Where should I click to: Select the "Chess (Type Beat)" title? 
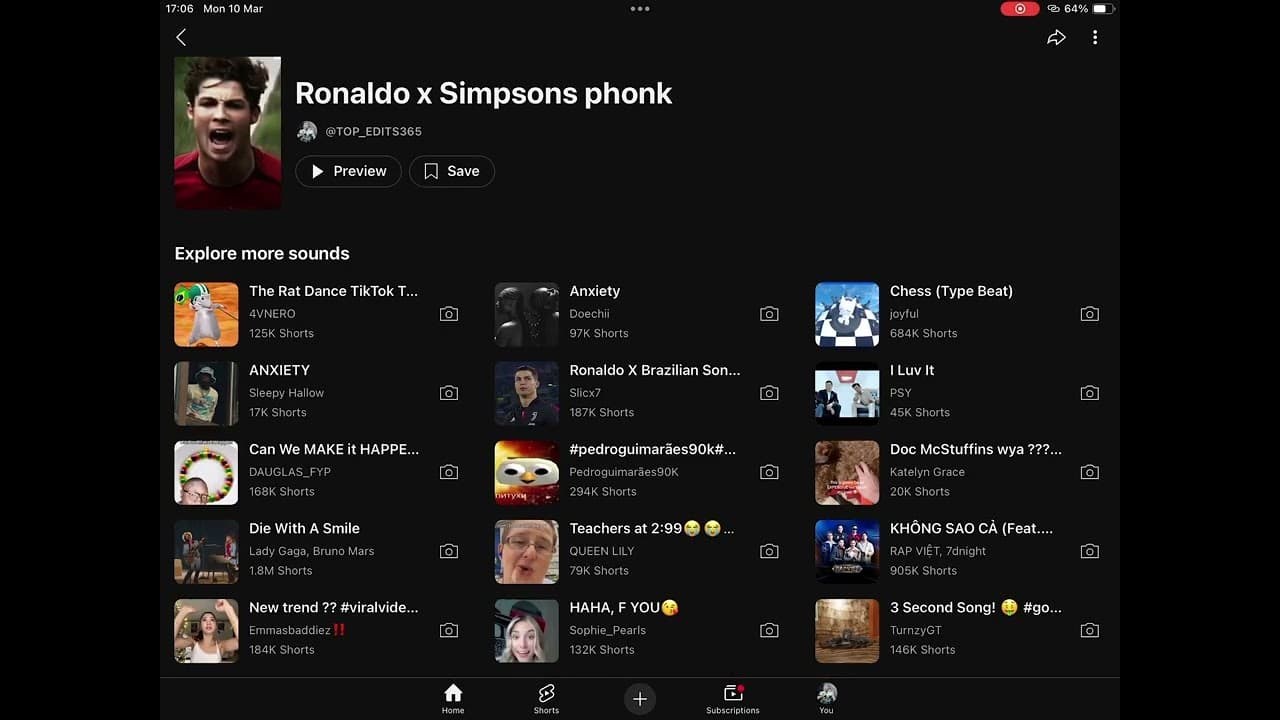tap(951, 291)
